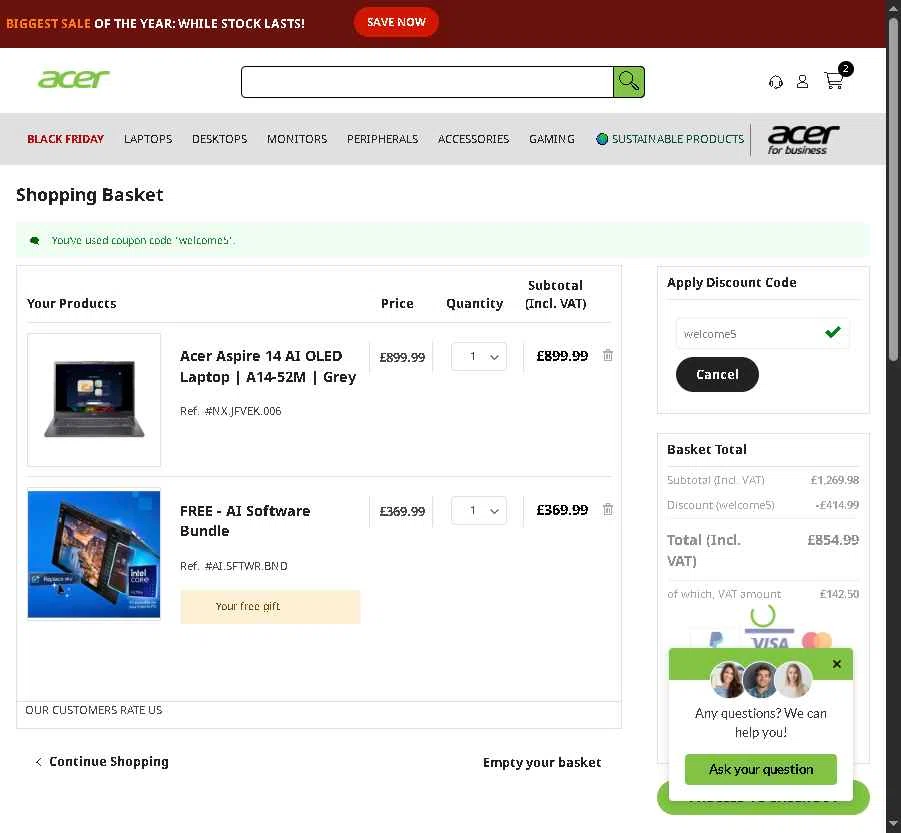Click the green search magnifier button
The image size is (901, 833).
point(629,82)
